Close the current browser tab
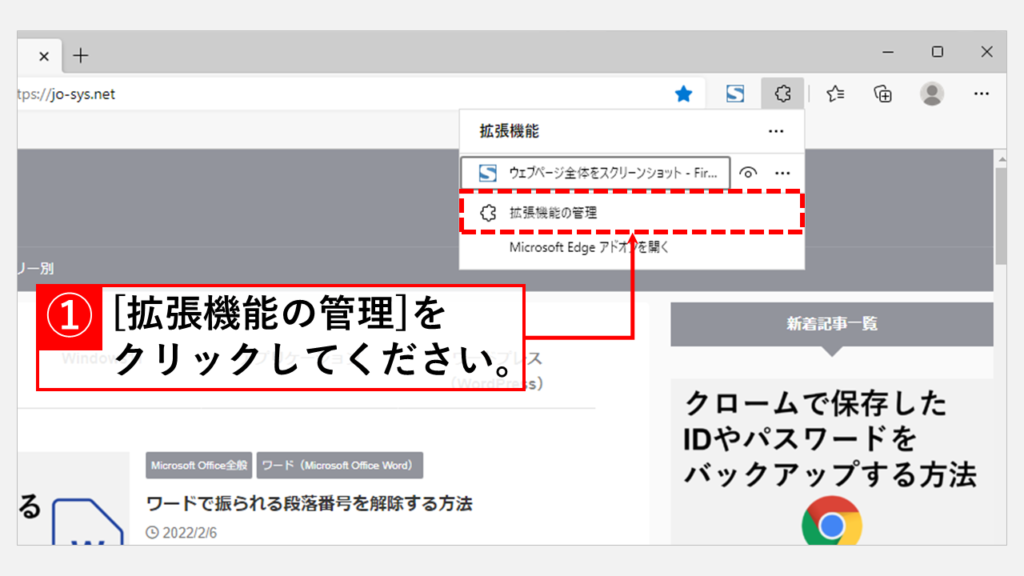1024x576 pixels. tap(44, 56)
